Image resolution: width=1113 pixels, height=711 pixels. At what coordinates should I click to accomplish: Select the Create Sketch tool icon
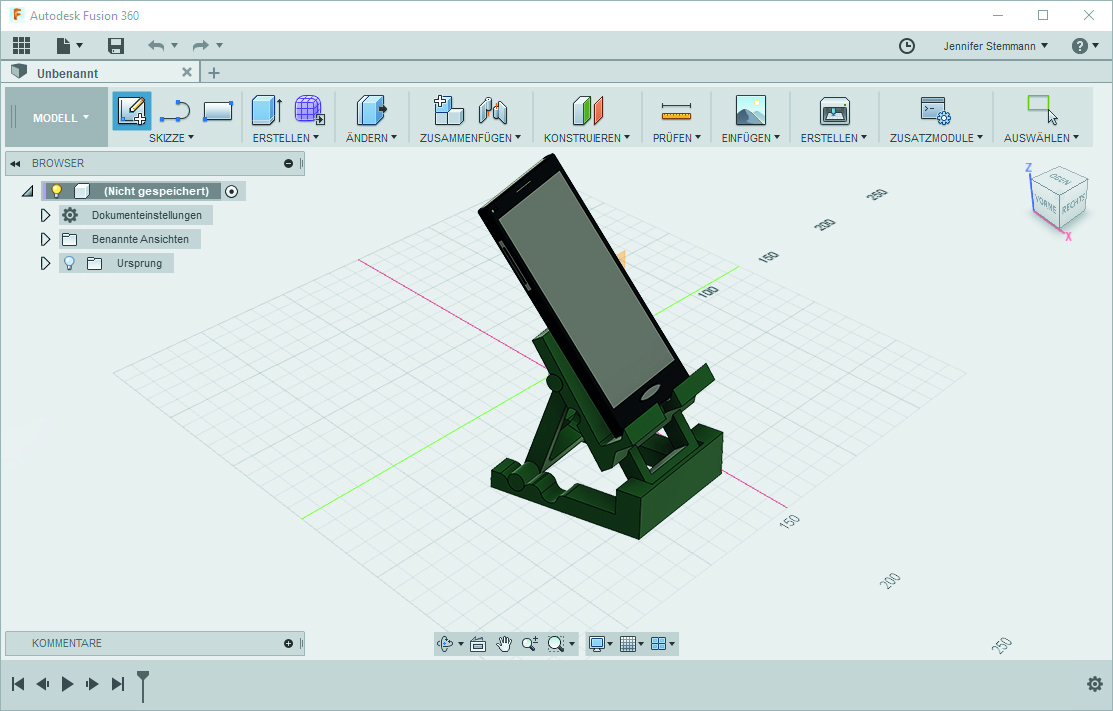[x=132, y=111]
